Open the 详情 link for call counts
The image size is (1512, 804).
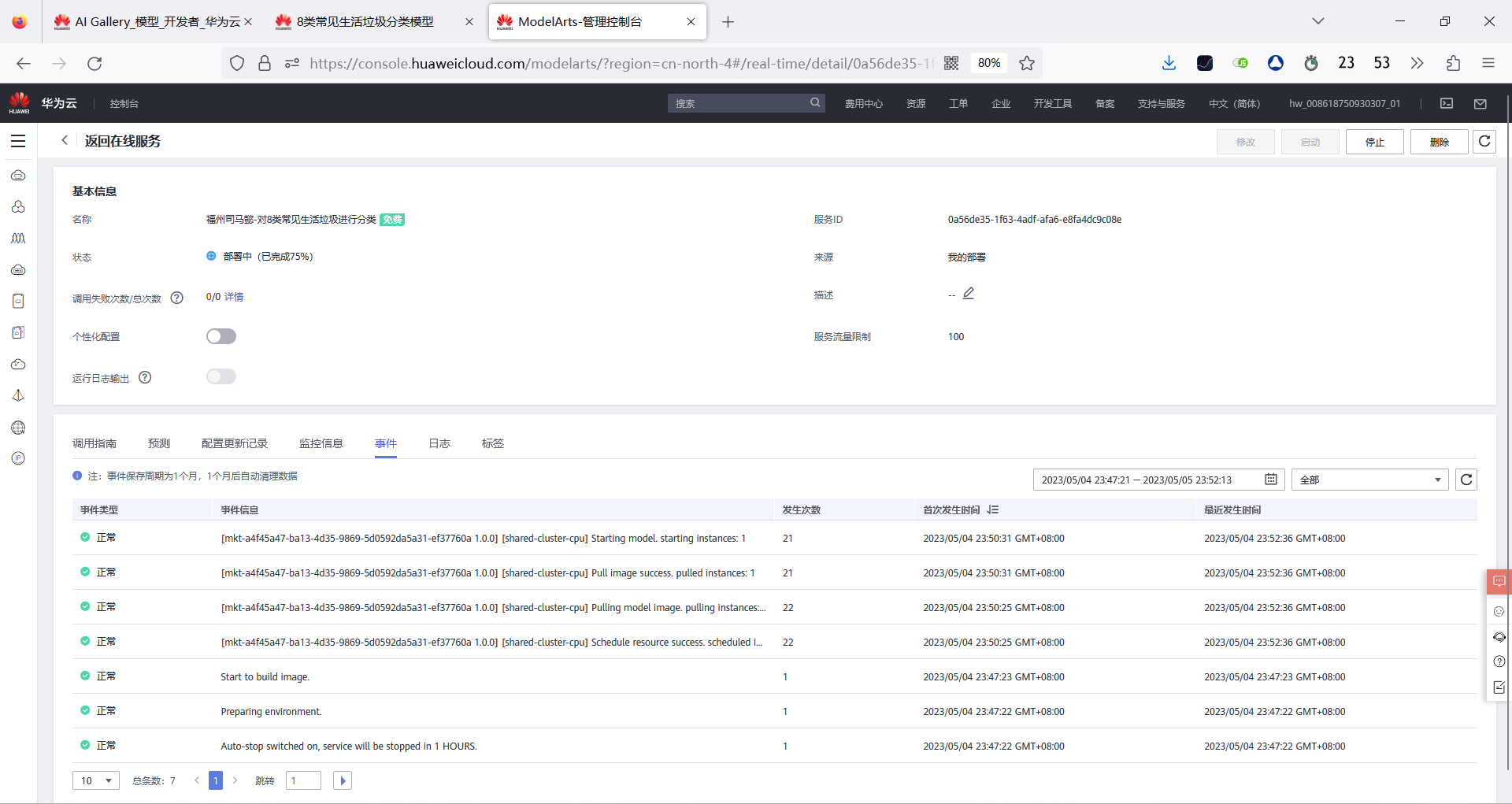(x=234, y=297)
